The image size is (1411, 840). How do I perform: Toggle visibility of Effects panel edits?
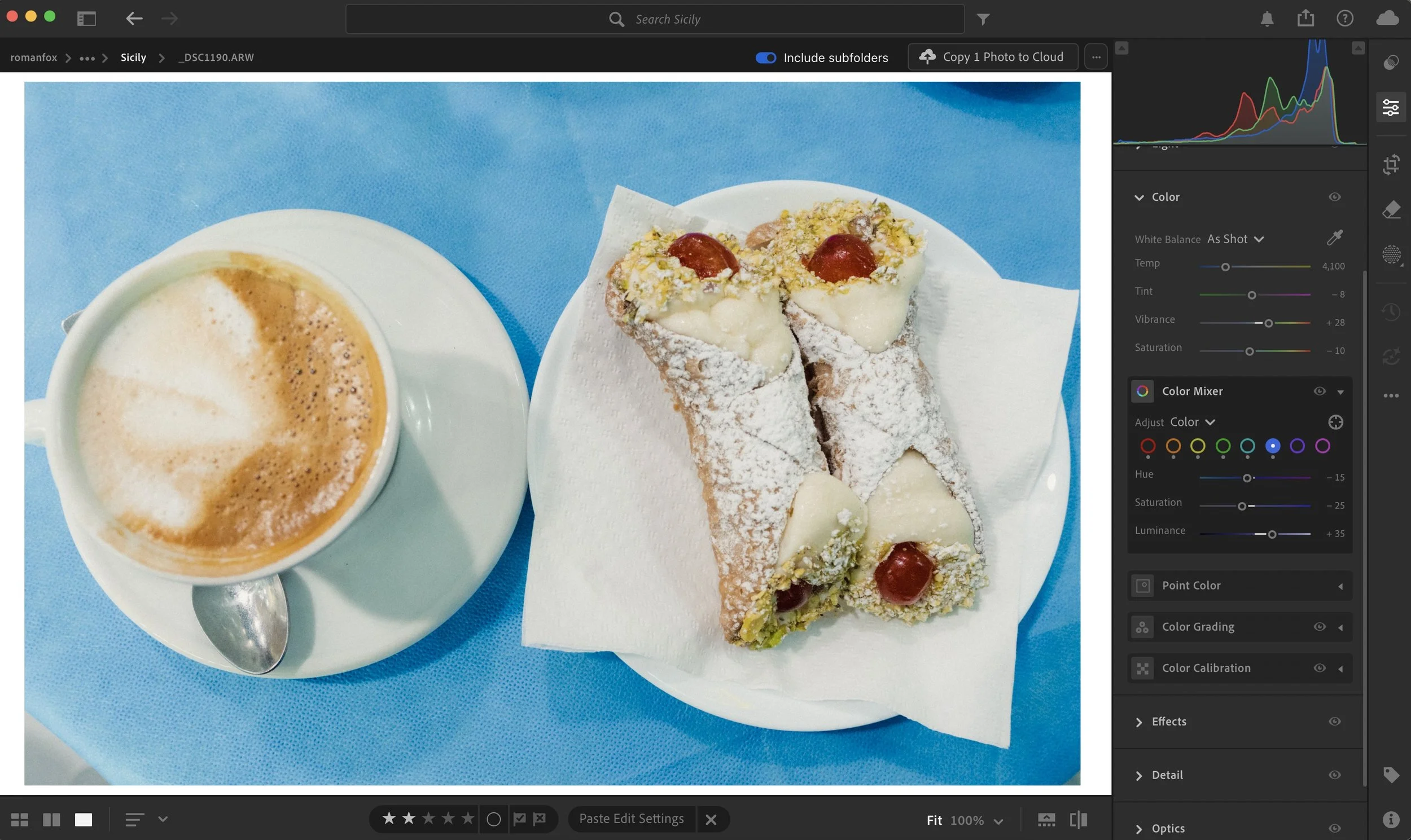coord(1335,722)
